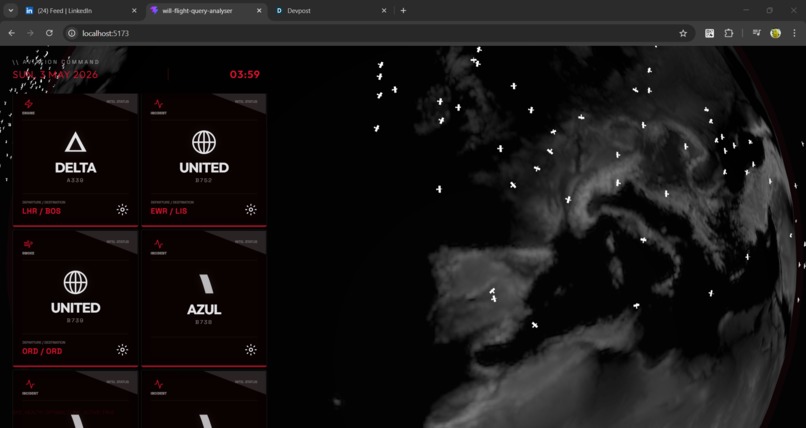
Task: Open the Chrome extensions puzzle icon
Action: click(x=728, y=33)
